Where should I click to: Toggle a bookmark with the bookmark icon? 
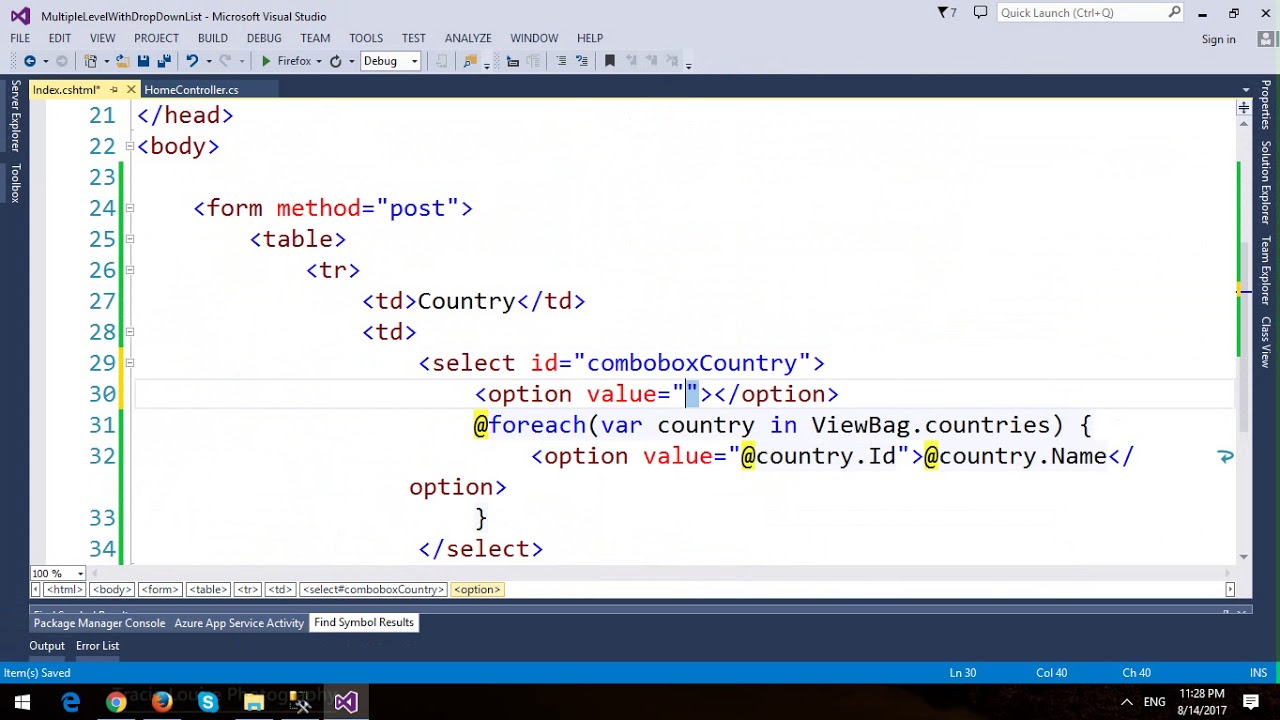610,61
